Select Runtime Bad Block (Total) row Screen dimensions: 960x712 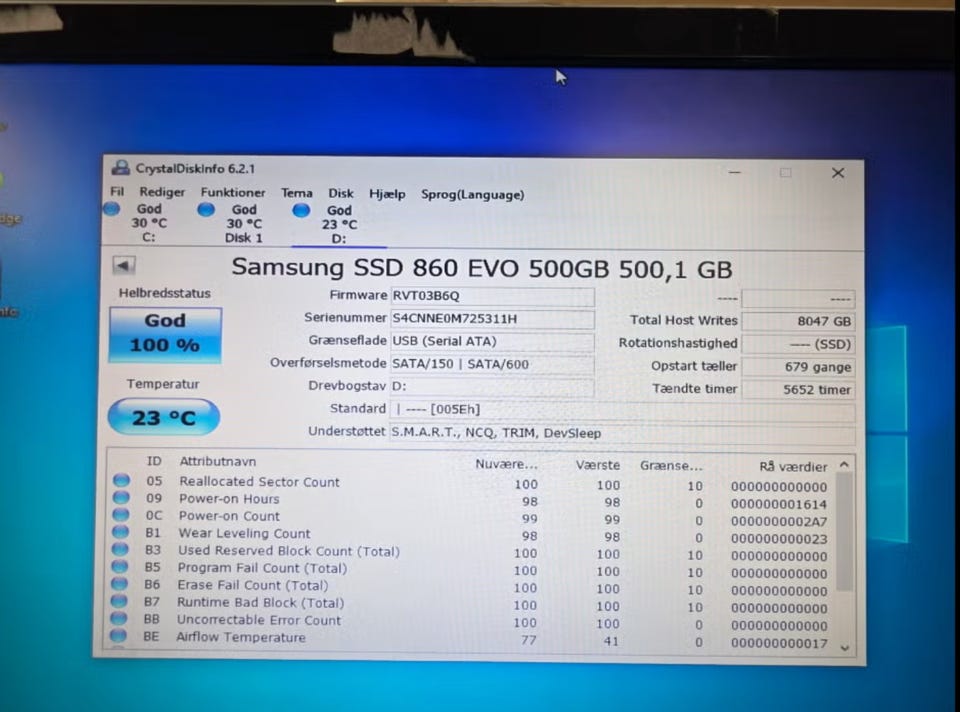(471, 605)
